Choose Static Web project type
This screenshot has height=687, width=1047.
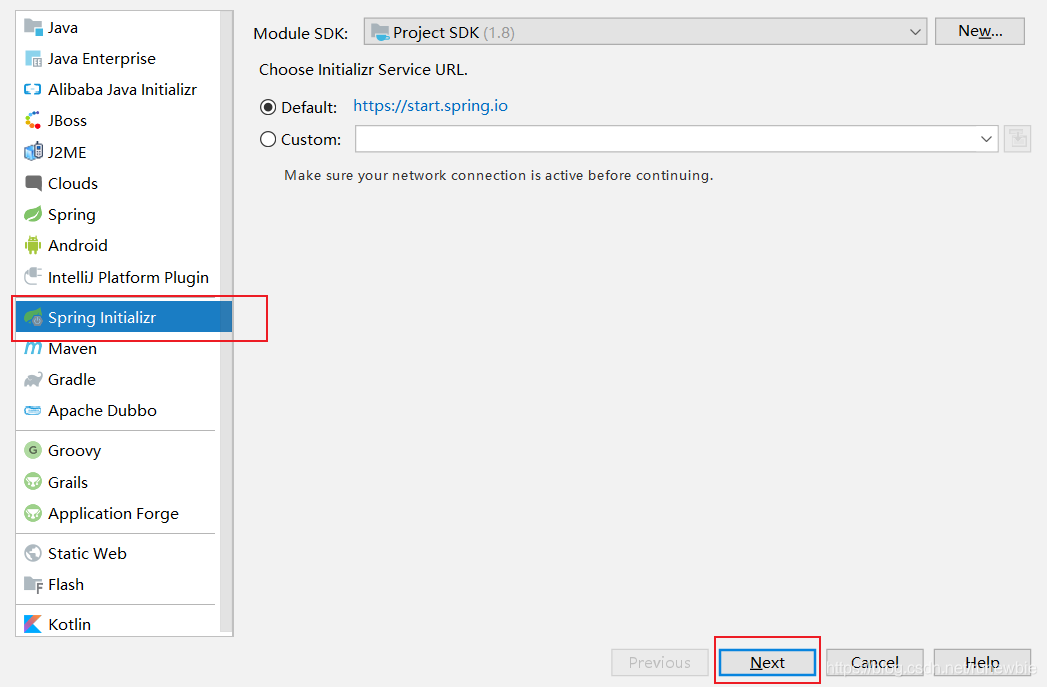pos(118,553)
